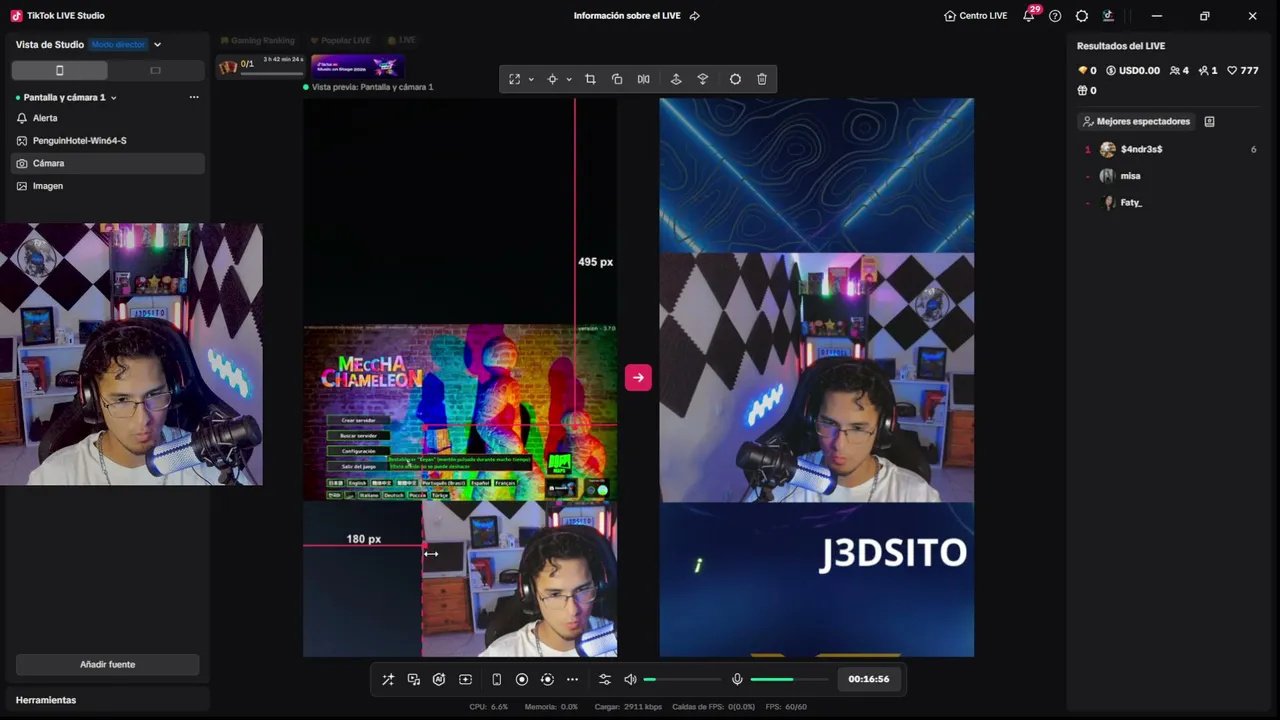
Task: Click the 00:16:56 live timer button
Action: point(869,679)
